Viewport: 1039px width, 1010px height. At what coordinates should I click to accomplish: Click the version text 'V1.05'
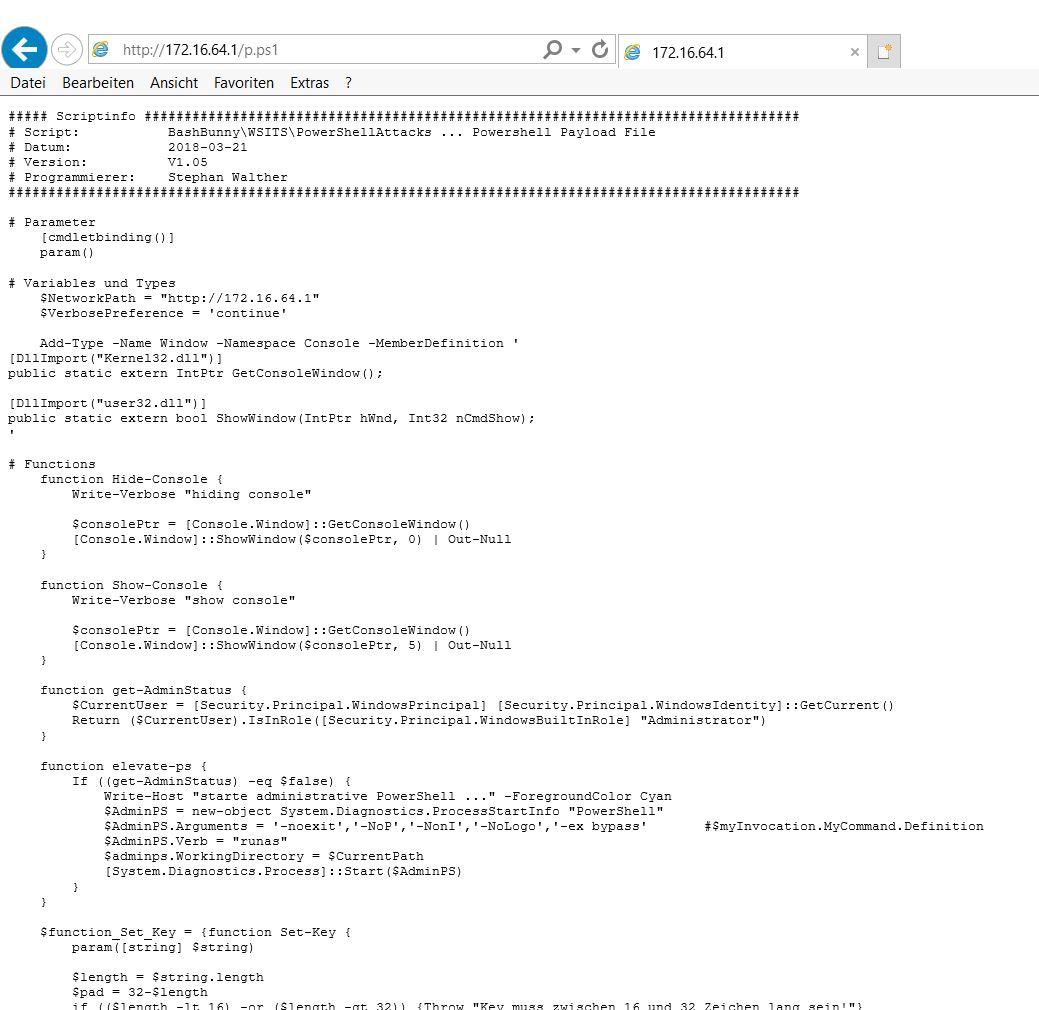188,162
